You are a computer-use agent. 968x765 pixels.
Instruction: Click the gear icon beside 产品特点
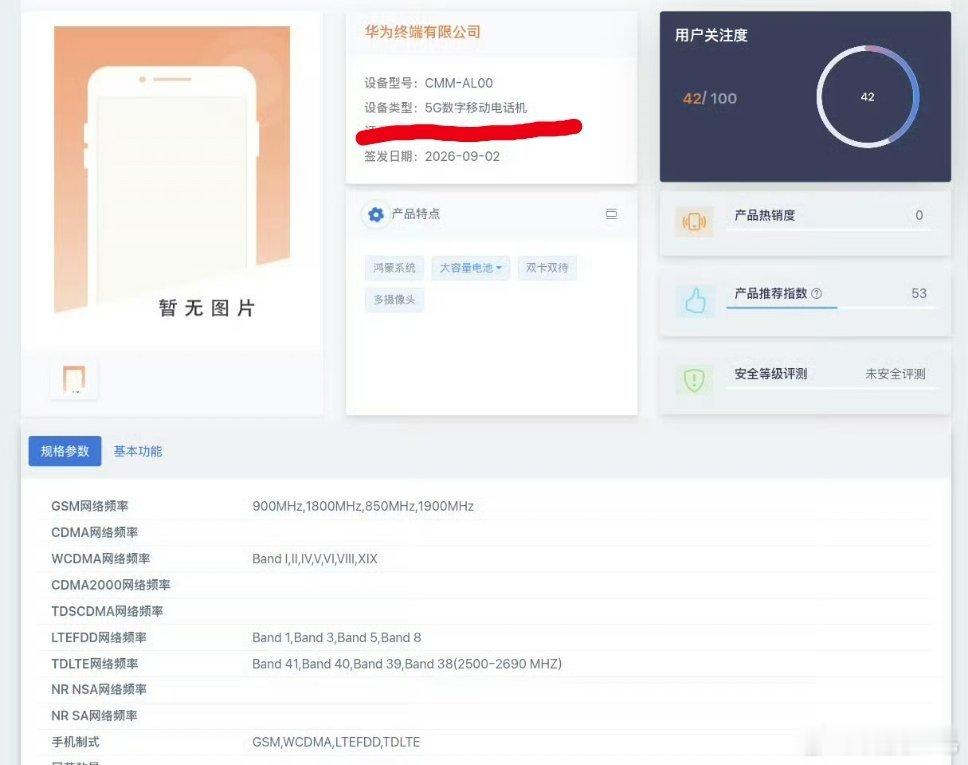coord(375,214)
